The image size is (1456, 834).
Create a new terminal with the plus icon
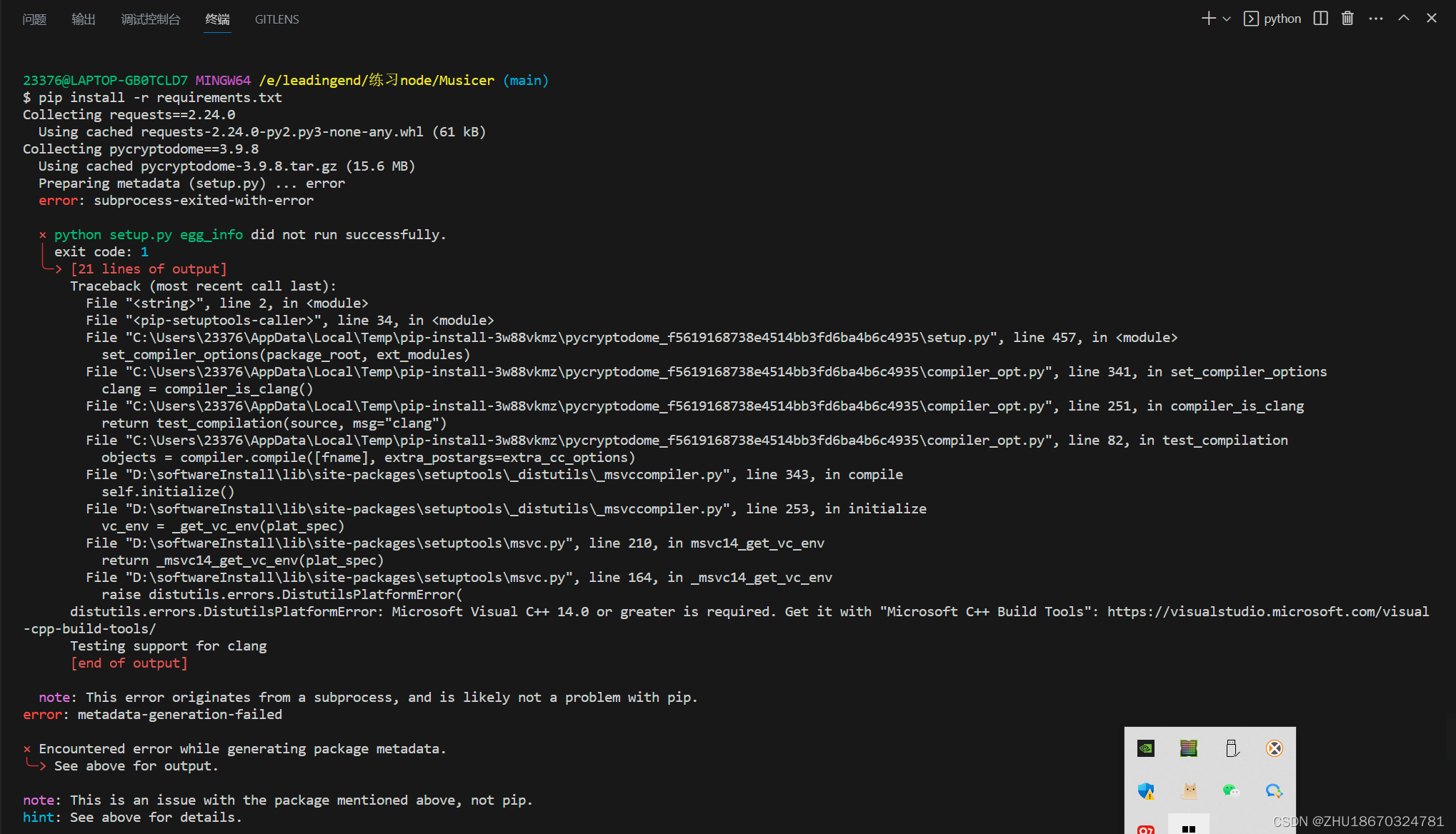[x=1208, y=19]
